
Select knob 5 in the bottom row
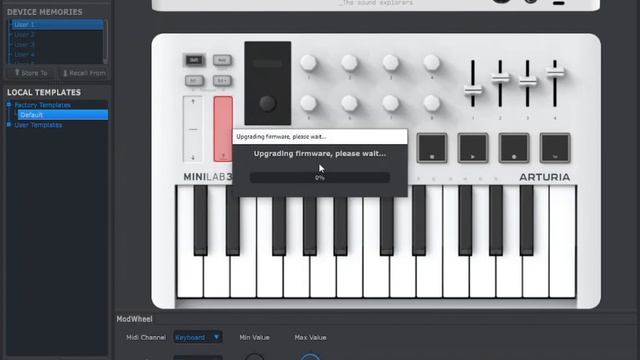(x=309, y=103)
